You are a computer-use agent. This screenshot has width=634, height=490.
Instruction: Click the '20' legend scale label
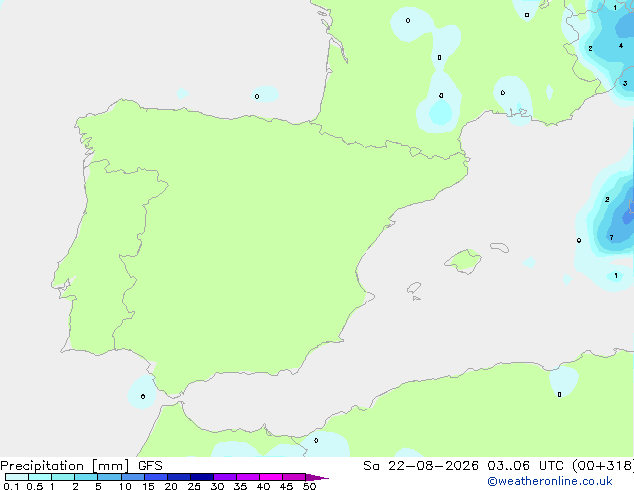[171, 486]
